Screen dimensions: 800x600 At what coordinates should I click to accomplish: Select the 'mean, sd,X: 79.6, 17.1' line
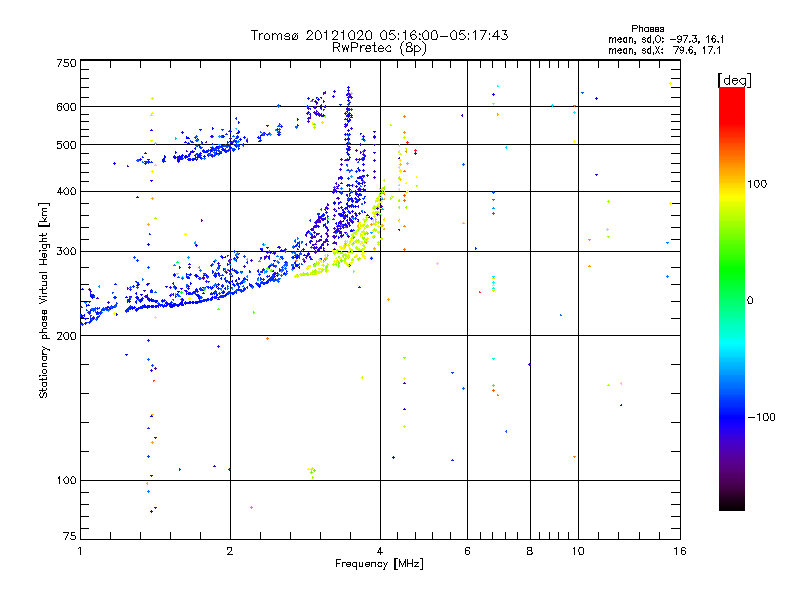pos(664,51)
